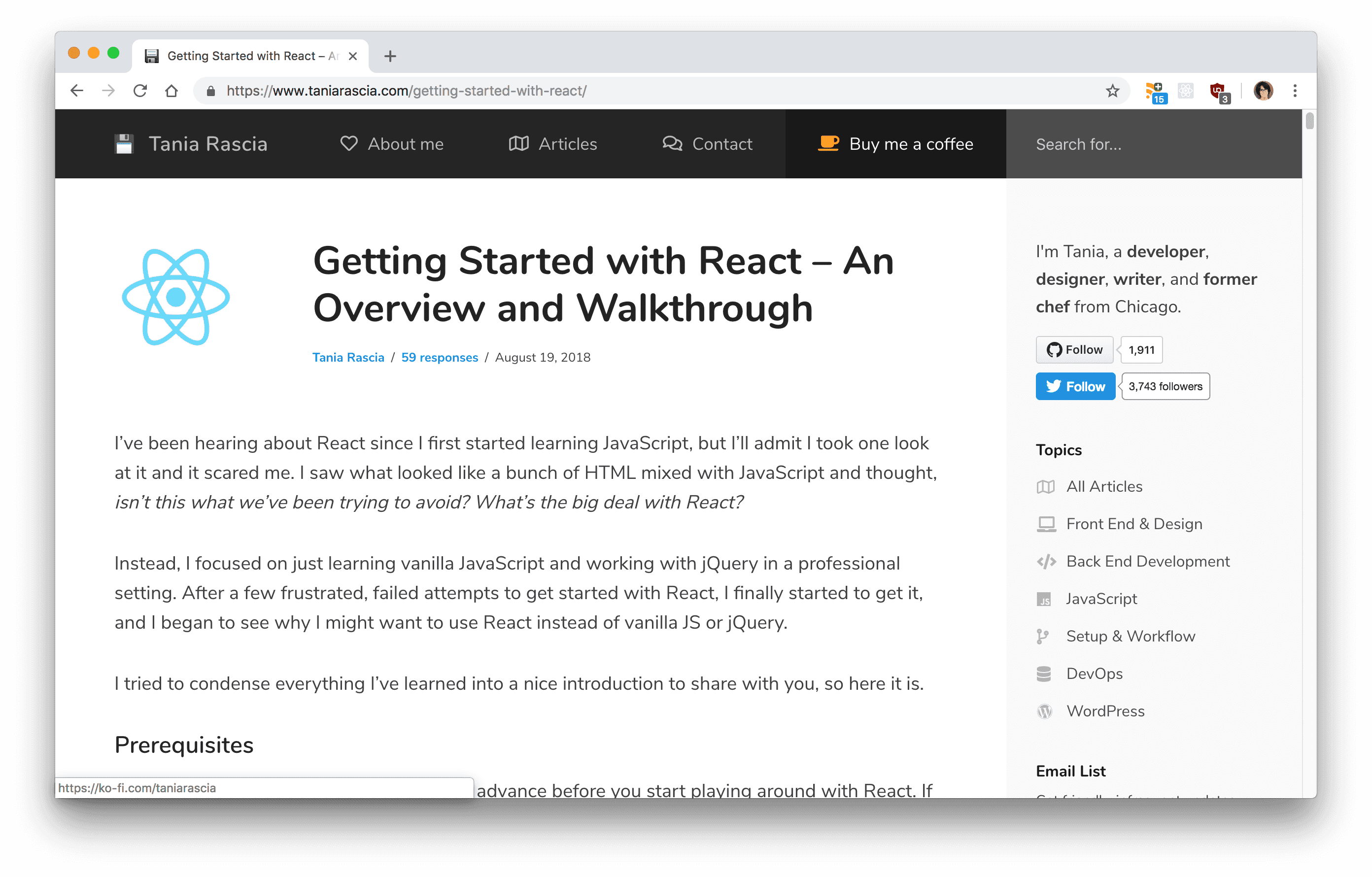
Task: Click the React atom logo image
Action: click(x=176, y=297)
